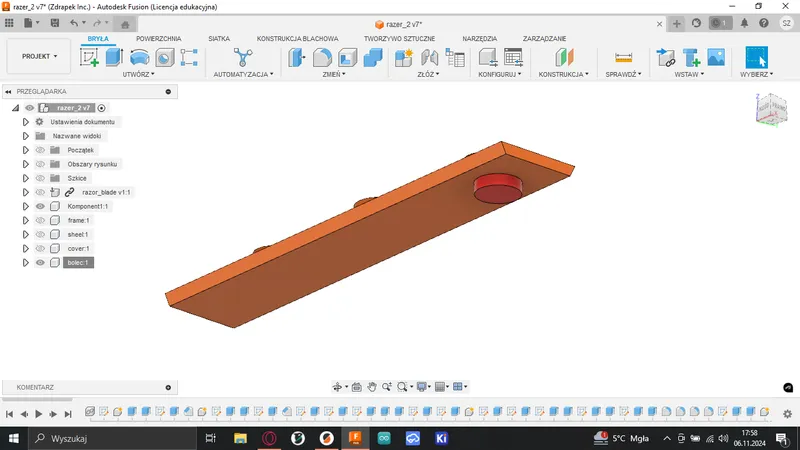800x450 pixels.
Task: Select the razor_blade v1:1 linked component
Action: (106, 192)
